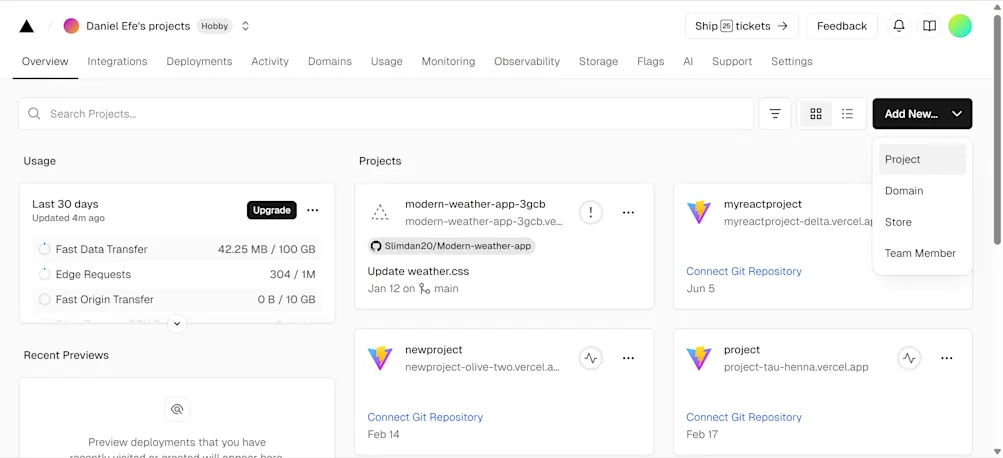Open modern-weather-app-3gcb three-dot menu
The image size is (1003, 458).
coord(628,212)
